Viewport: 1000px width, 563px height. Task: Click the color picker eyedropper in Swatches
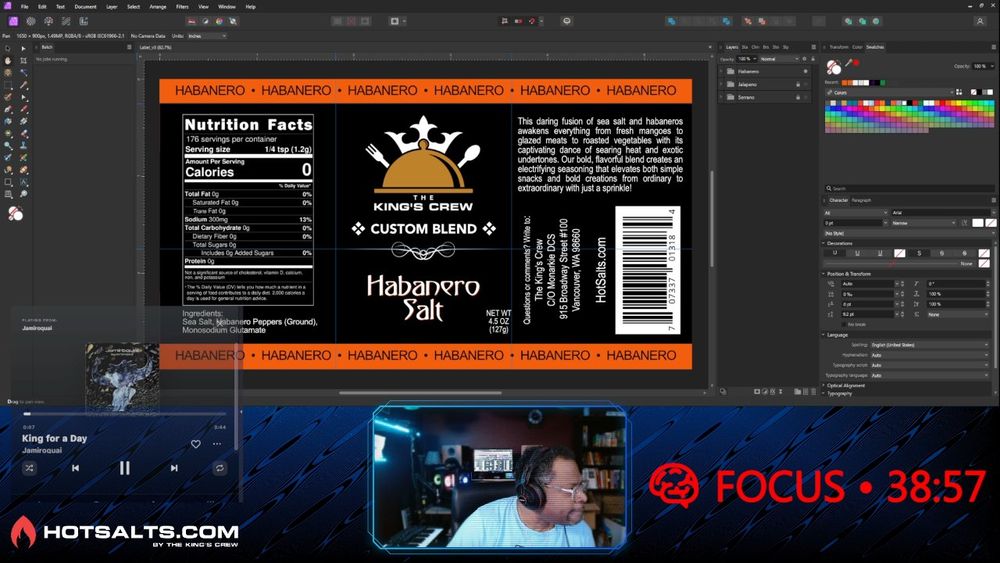[x=850, y=63]
